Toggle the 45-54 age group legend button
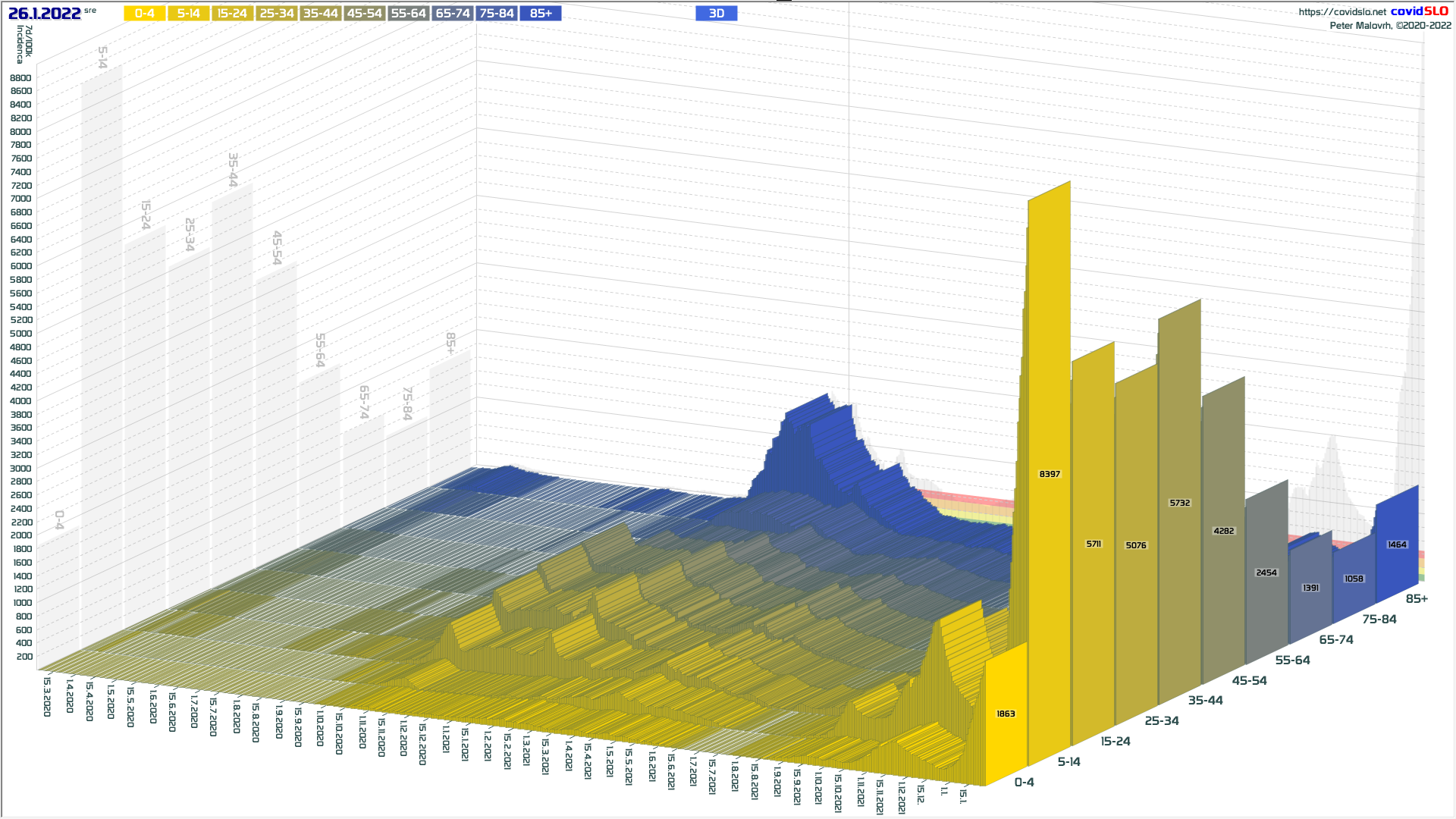This screenshot has height=819, width=1456. point(364,14)
